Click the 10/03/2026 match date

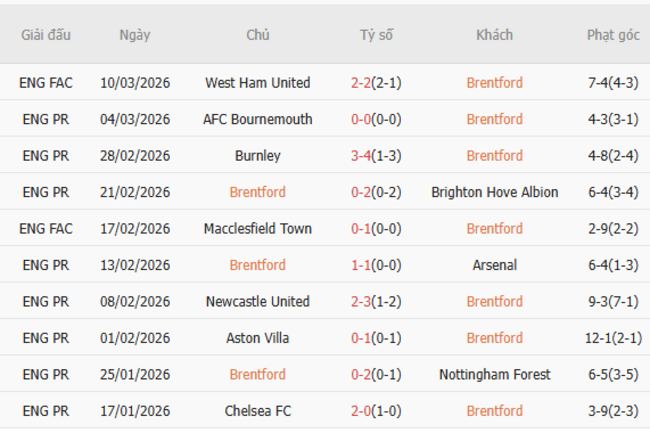click(x=135, y=83)
